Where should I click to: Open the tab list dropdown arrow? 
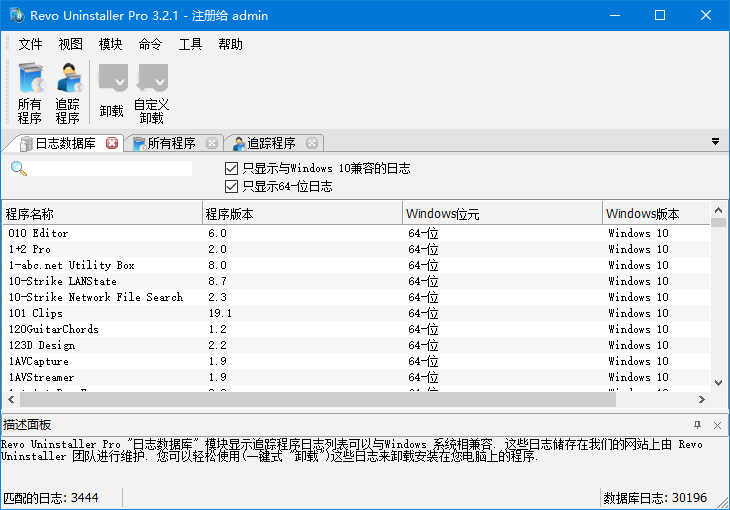pos(716,142)
